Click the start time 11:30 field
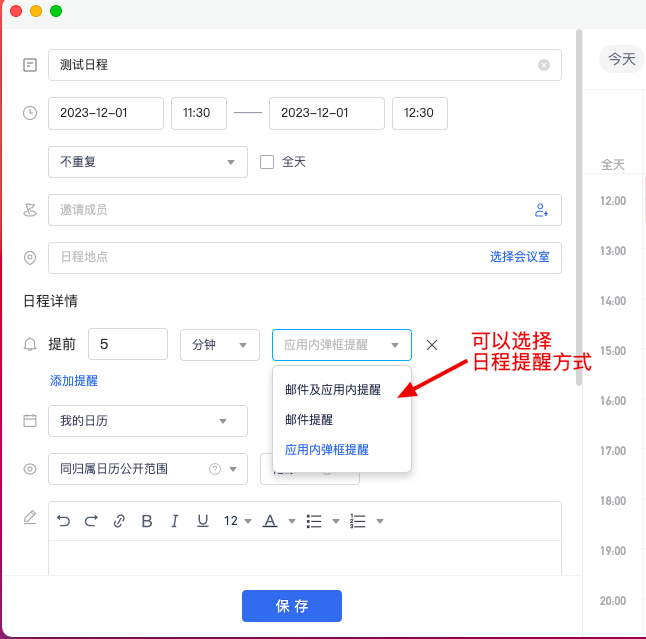This screenshot has height=639, width=646. point(199,113)
